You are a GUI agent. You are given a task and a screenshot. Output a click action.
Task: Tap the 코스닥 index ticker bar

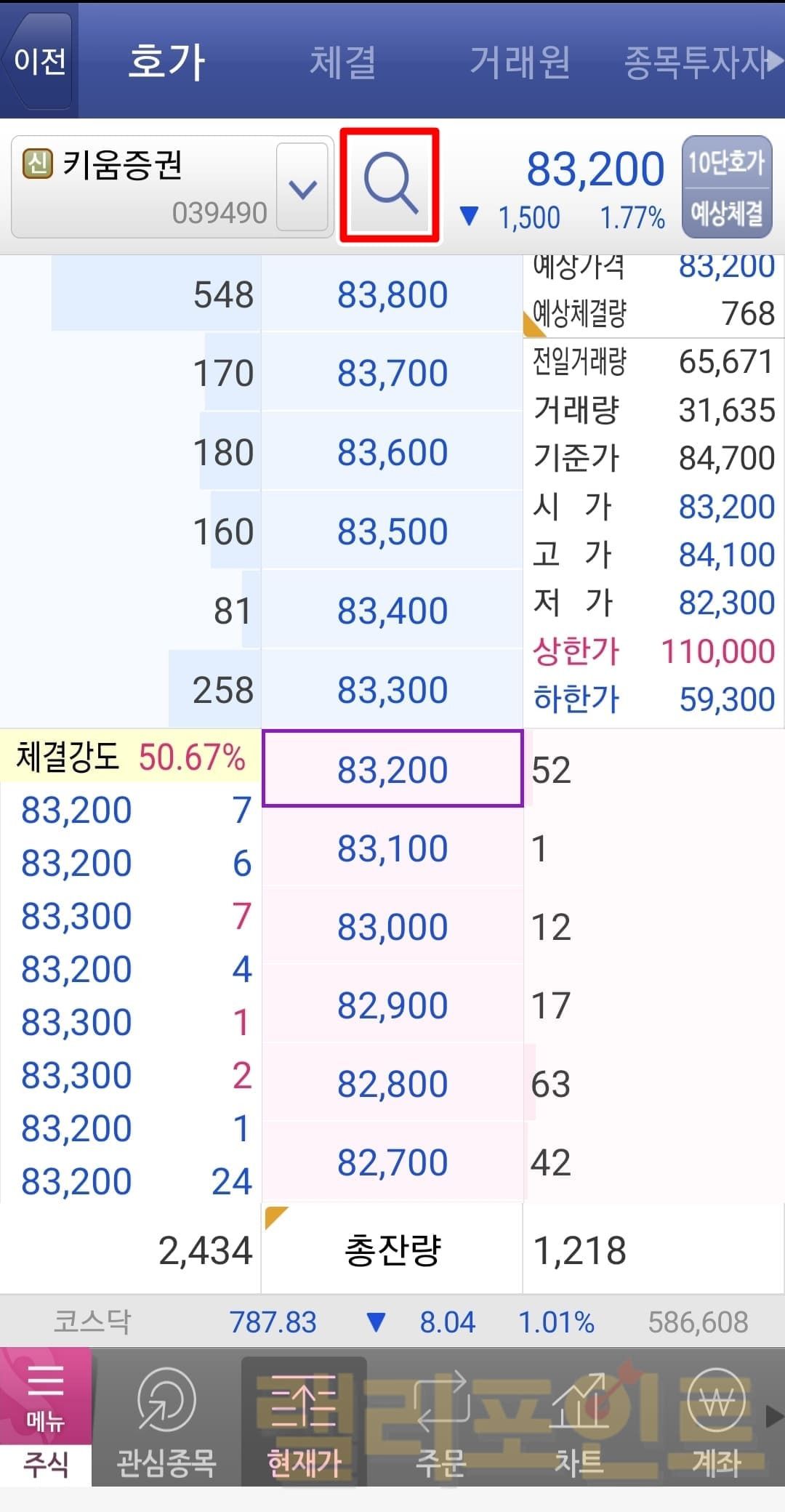point(392,1322)
